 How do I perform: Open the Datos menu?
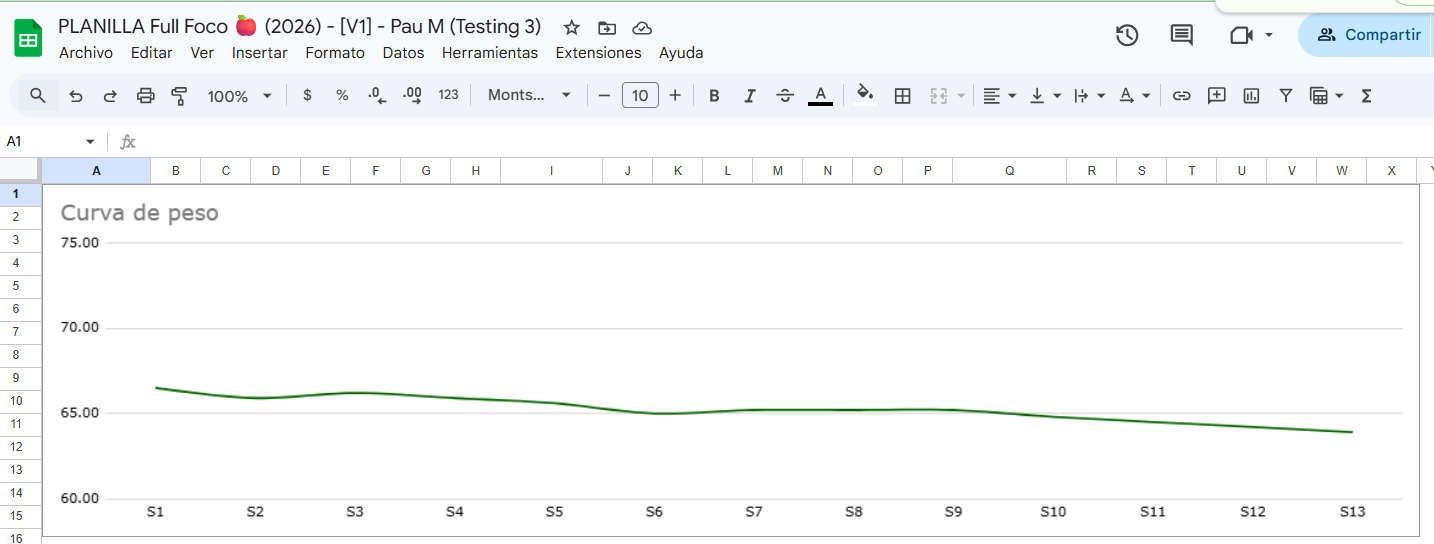click(x=403, y=53)
